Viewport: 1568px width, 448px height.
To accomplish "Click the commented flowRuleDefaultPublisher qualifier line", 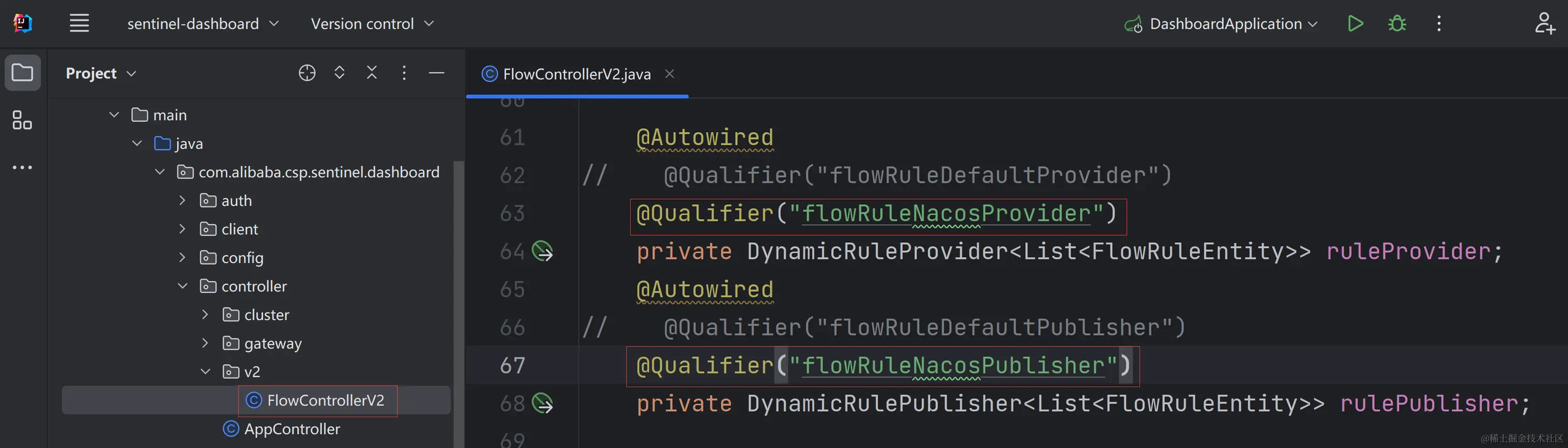I will click(x=925, y=328).
